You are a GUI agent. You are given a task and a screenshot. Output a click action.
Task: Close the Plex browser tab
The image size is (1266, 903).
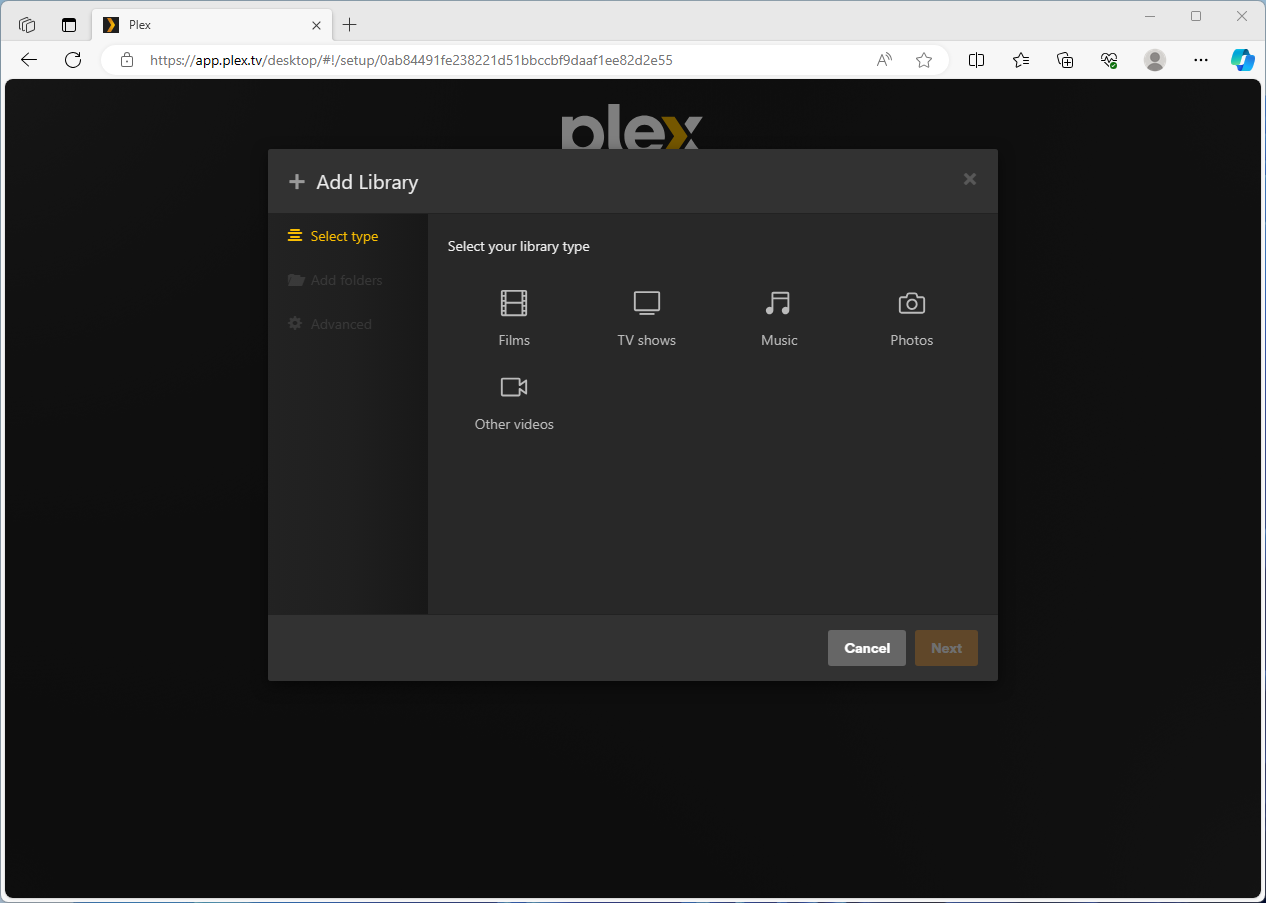(x=316, y=25)
